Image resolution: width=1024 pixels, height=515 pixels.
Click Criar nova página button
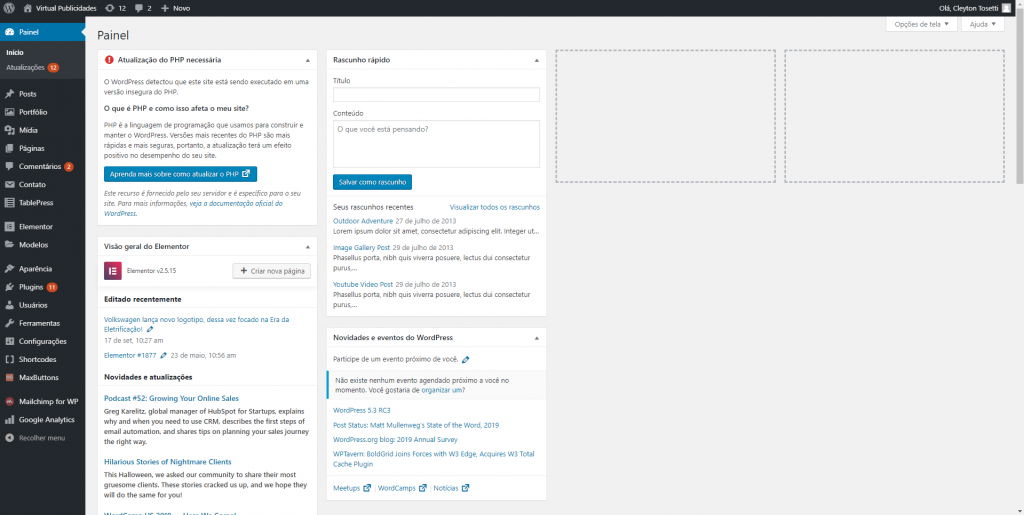coord(272,270)
